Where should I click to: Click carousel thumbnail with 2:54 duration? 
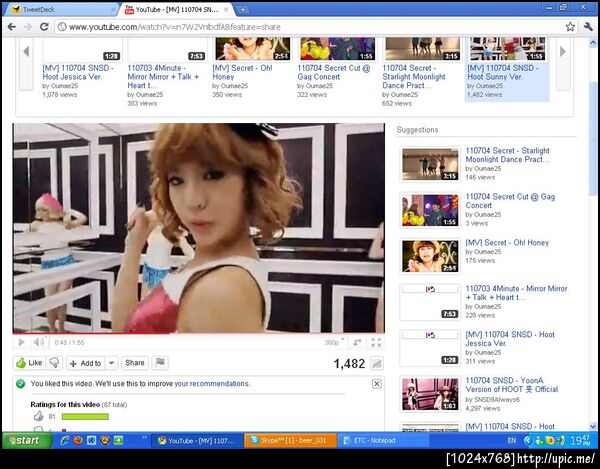(x=253, y=49)
